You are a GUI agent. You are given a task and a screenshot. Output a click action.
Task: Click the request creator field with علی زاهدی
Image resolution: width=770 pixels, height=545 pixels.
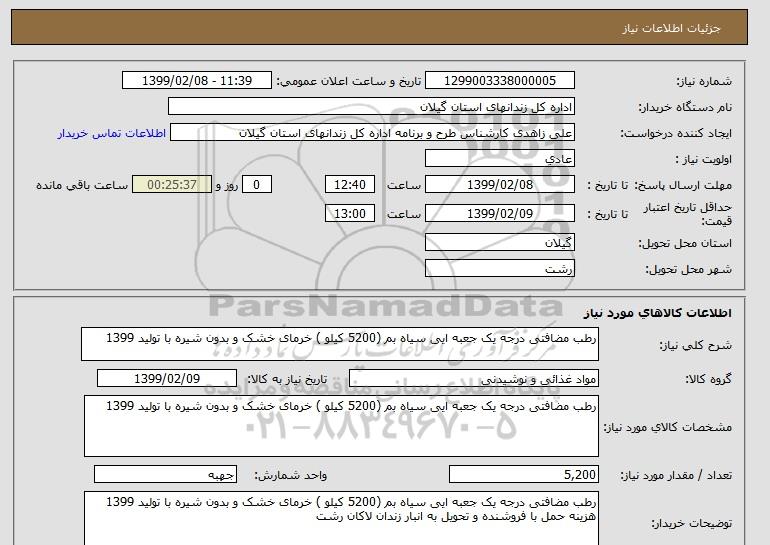(372, 132)
